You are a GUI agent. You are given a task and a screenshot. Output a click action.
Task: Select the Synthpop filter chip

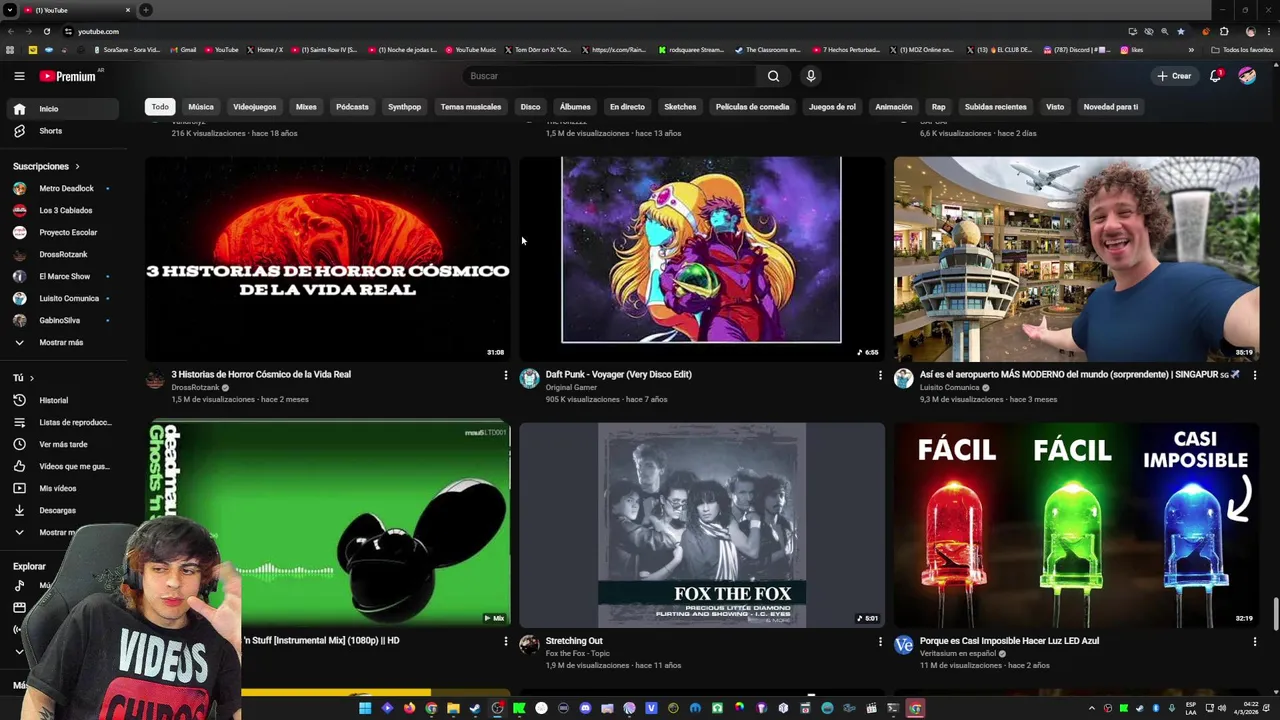point(404,107)
